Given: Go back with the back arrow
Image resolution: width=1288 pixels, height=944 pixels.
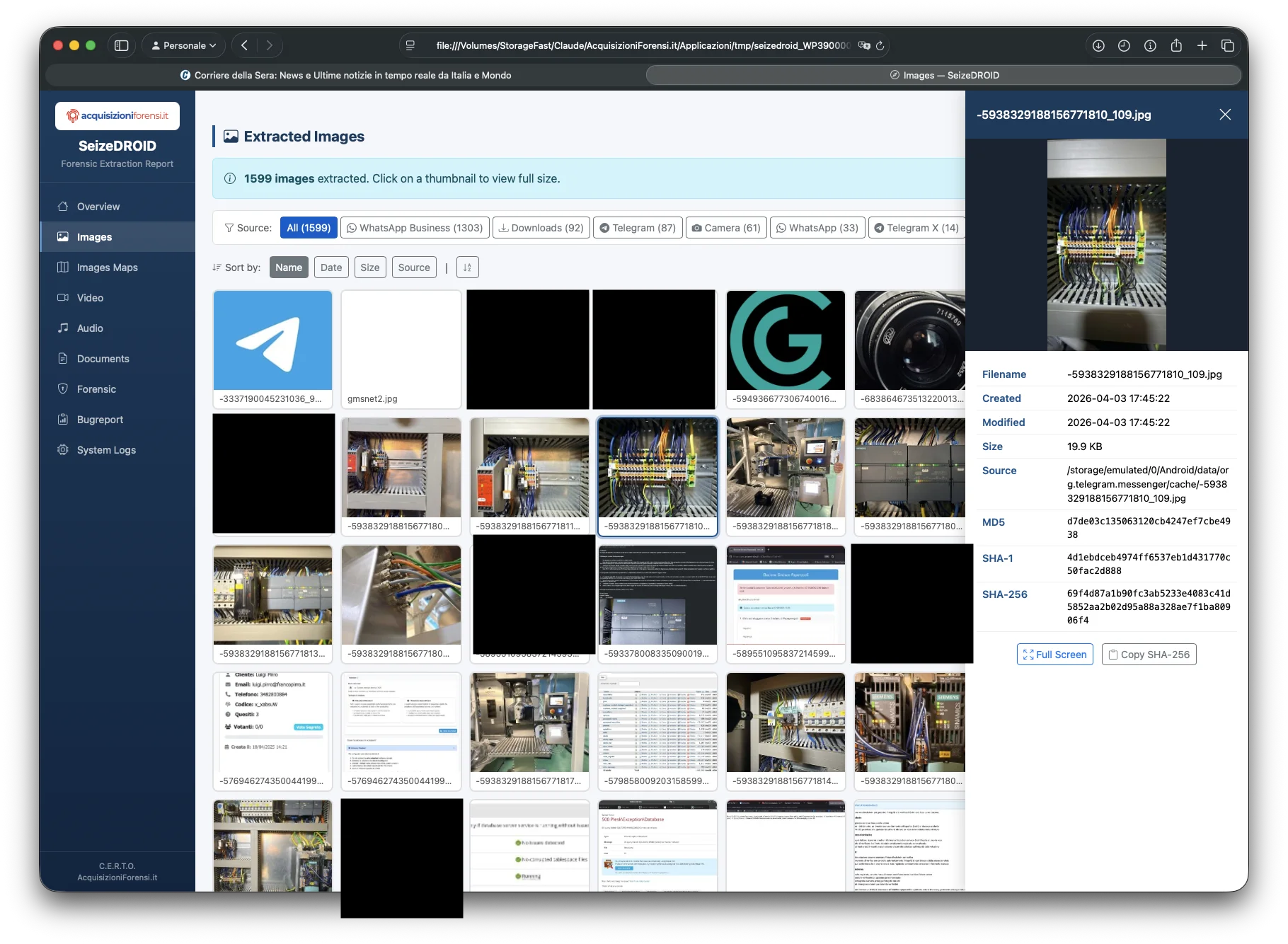Looking at the screenshot, I should pos(244,45).
